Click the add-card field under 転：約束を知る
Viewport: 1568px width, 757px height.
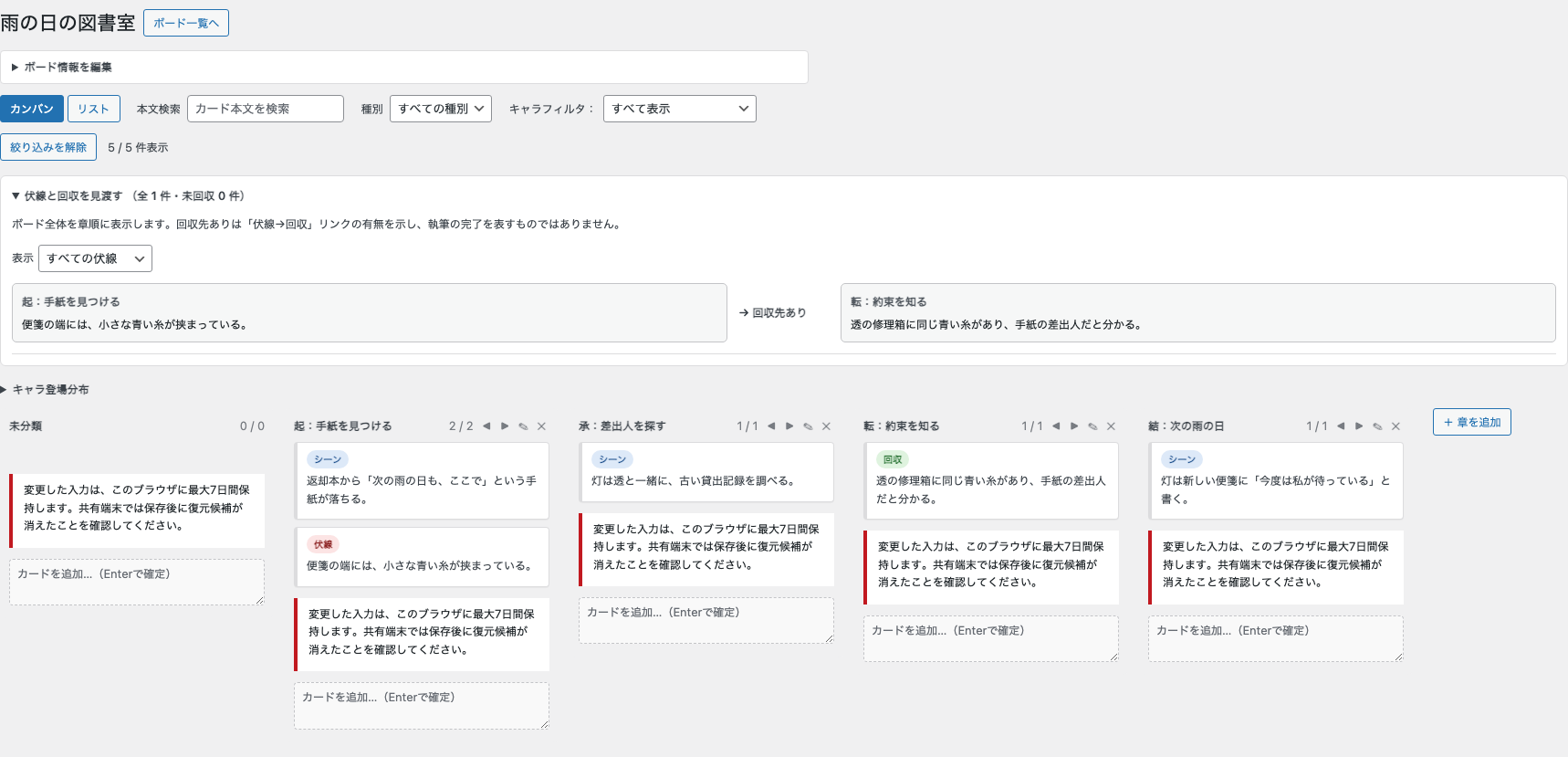[991, 639]
